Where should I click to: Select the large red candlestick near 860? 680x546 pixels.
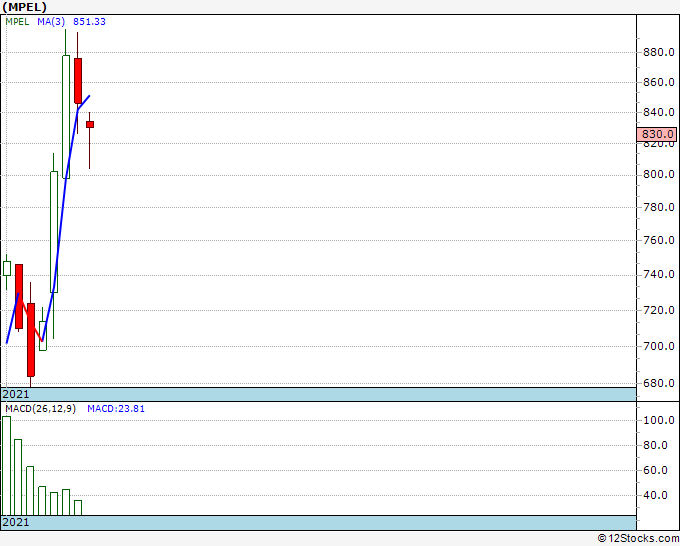coord(78,81)
